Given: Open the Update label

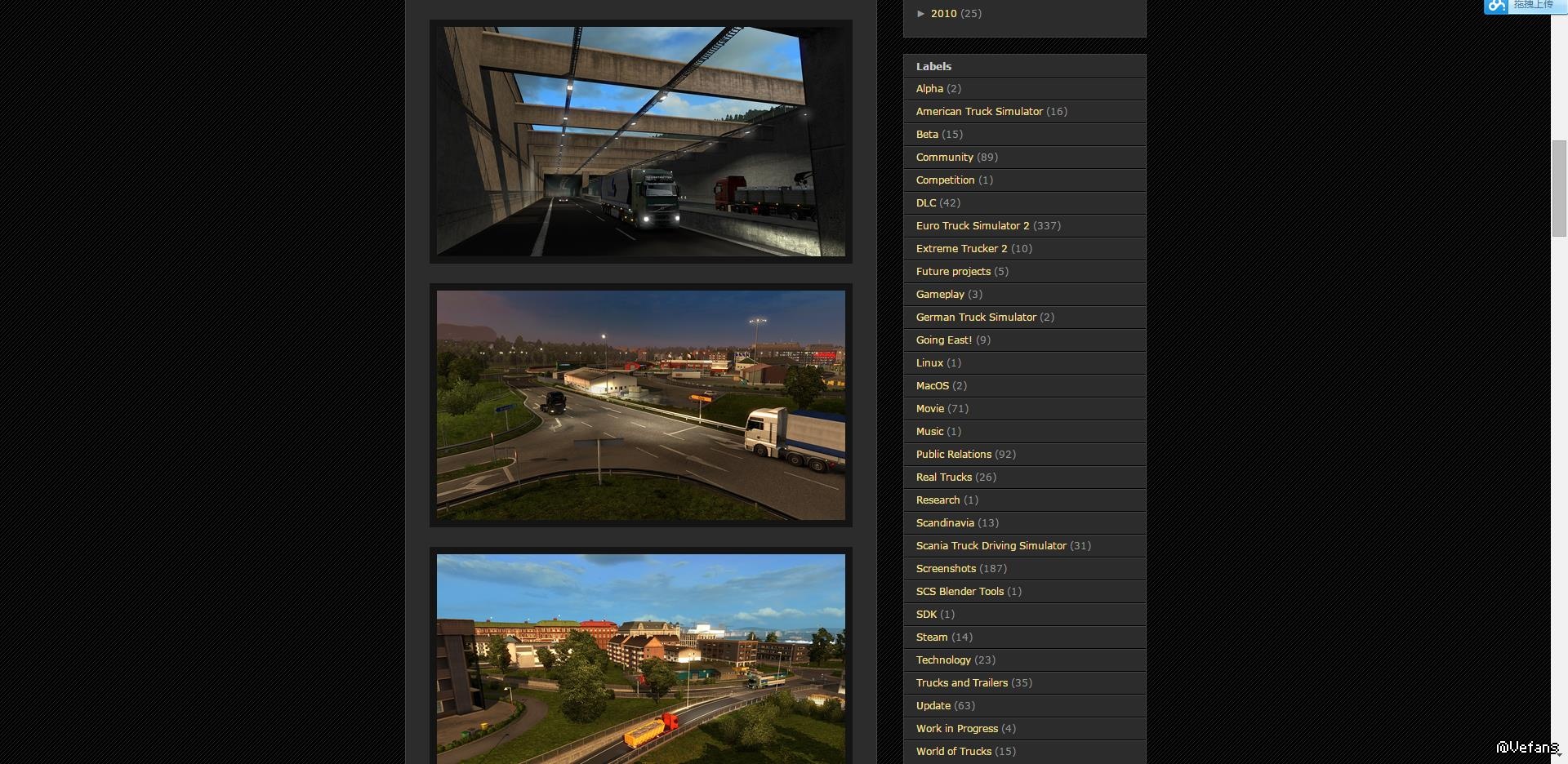Looking at the screenshot, I should (933, 706).
